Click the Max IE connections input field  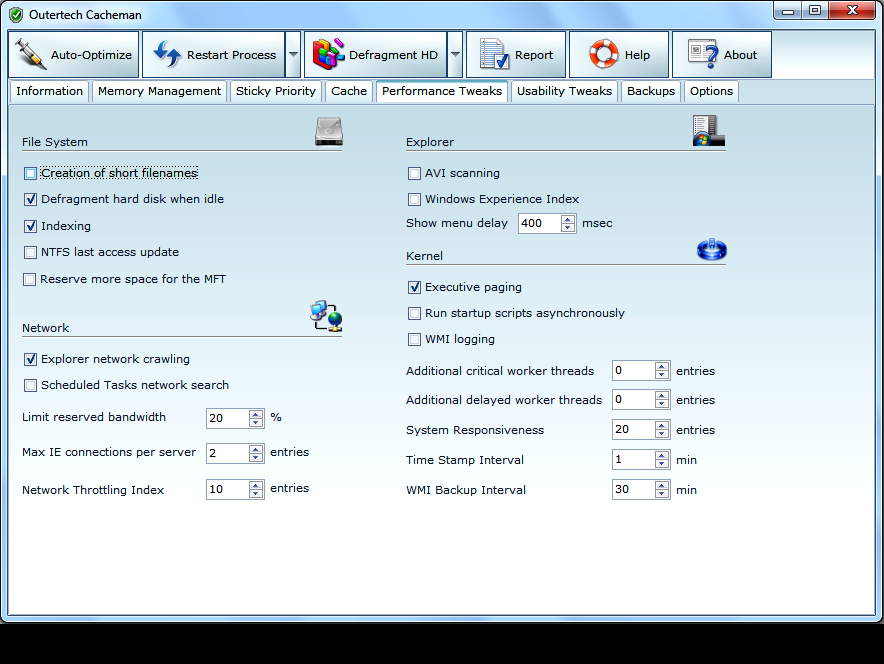tap(228, 453)
